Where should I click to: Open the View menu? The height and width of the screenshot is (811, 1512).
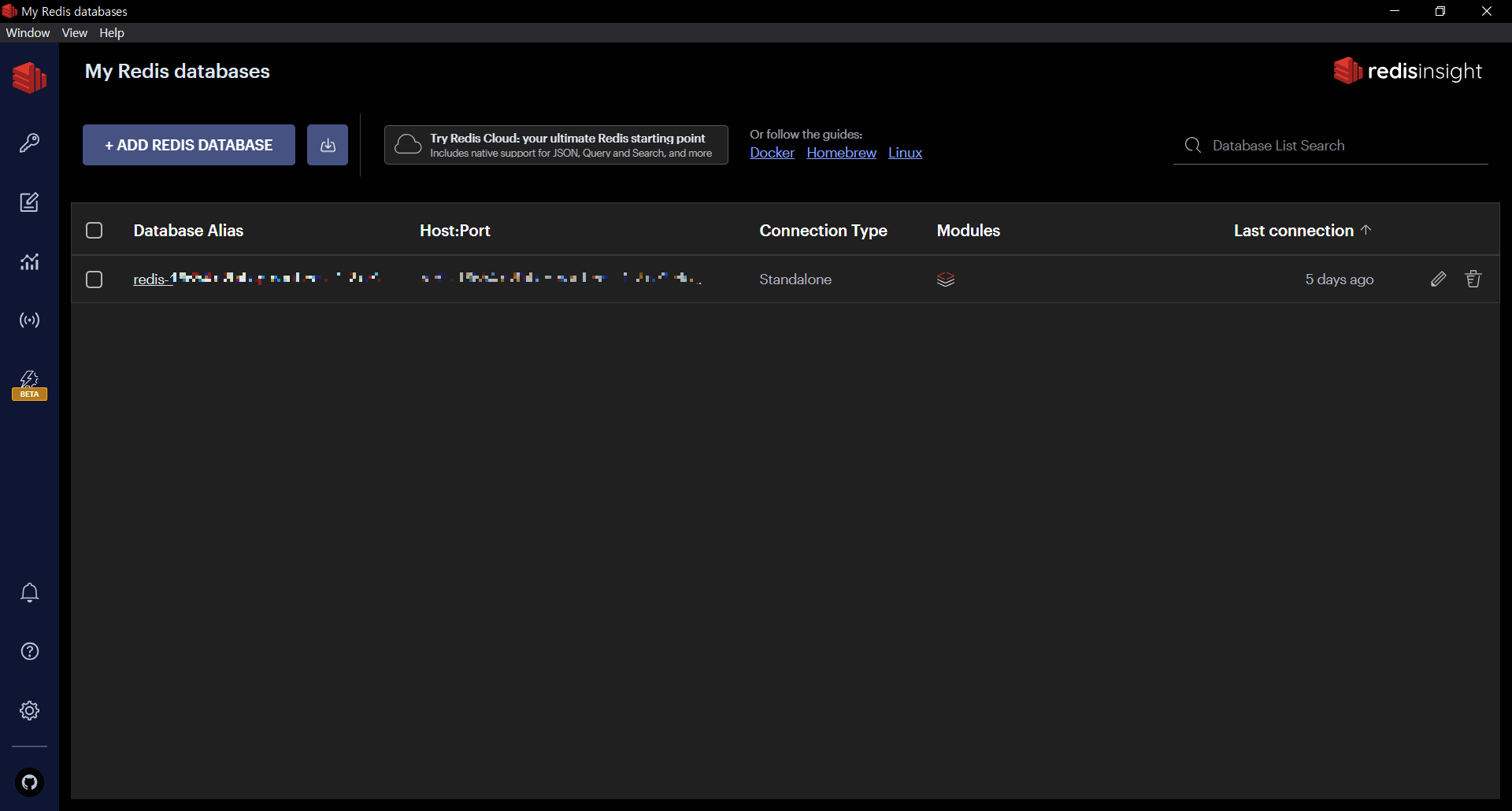point(74,32)
